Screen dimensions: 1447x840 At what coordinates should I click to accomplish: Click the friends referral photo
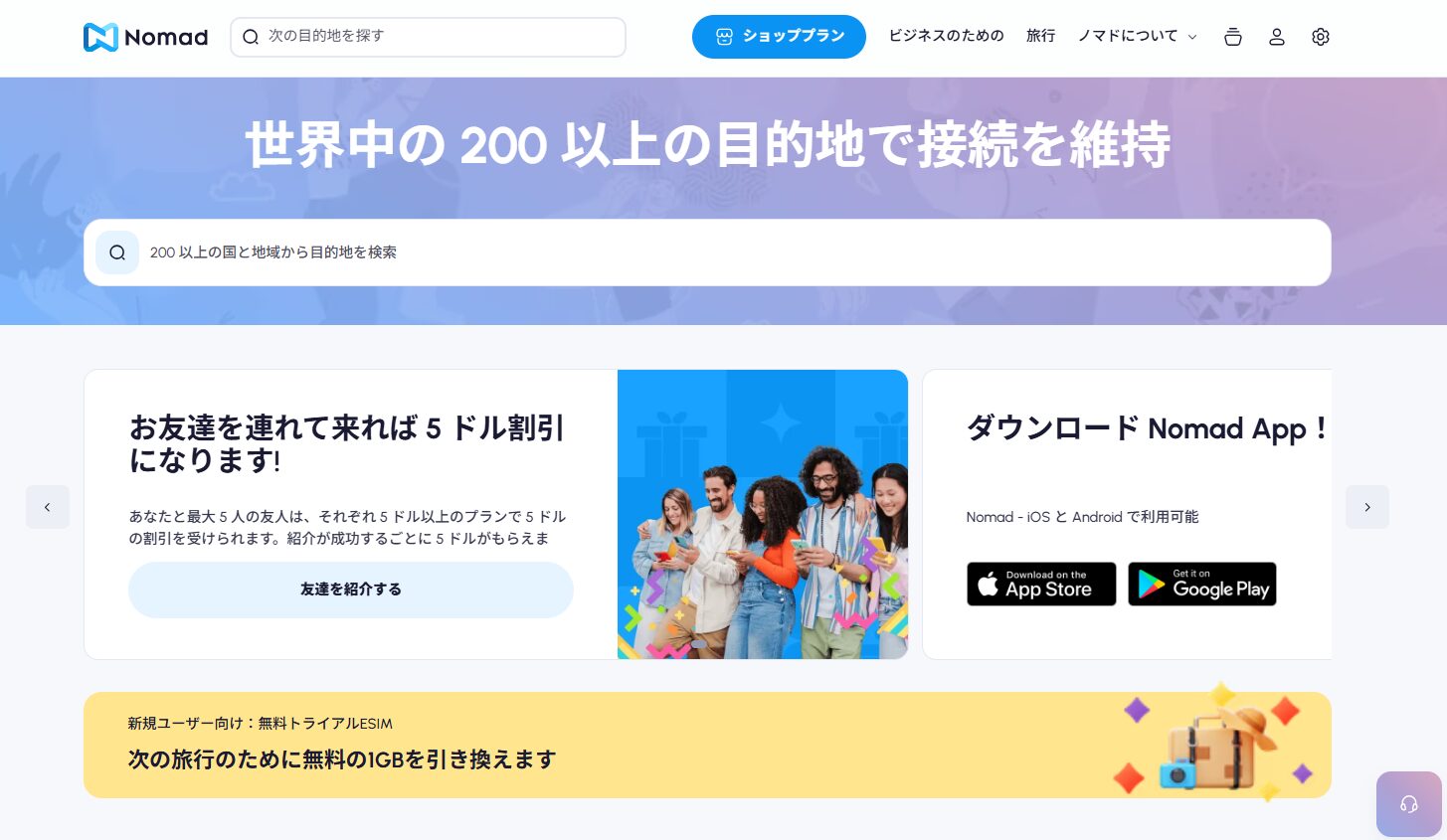[763, 514]
